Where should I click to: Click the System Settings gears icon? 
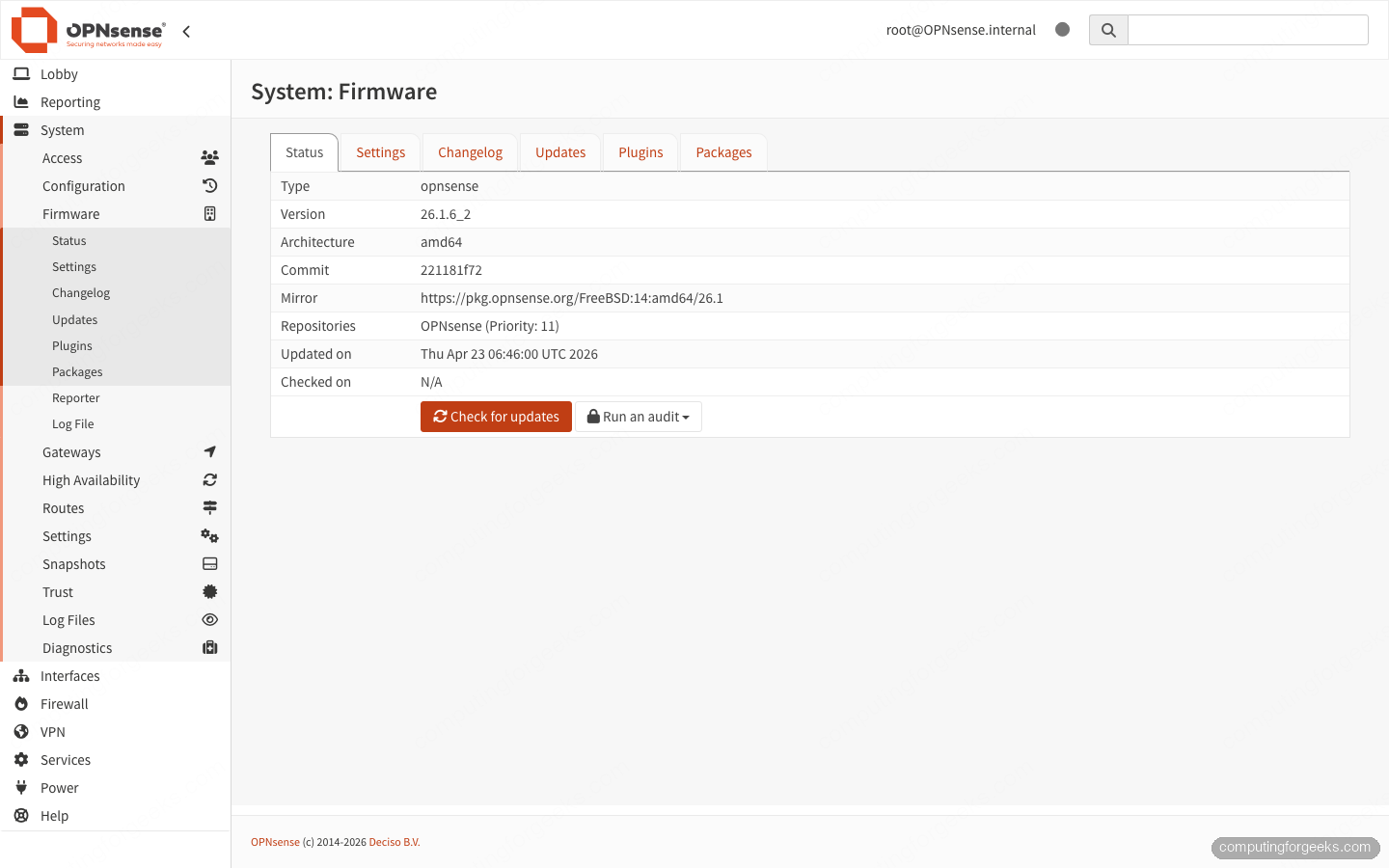(209, 536)
